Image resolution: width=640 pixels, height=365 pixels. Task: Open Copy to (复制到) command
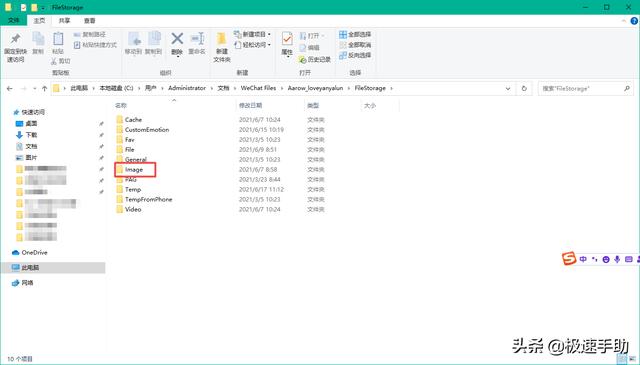coord(154,43)
